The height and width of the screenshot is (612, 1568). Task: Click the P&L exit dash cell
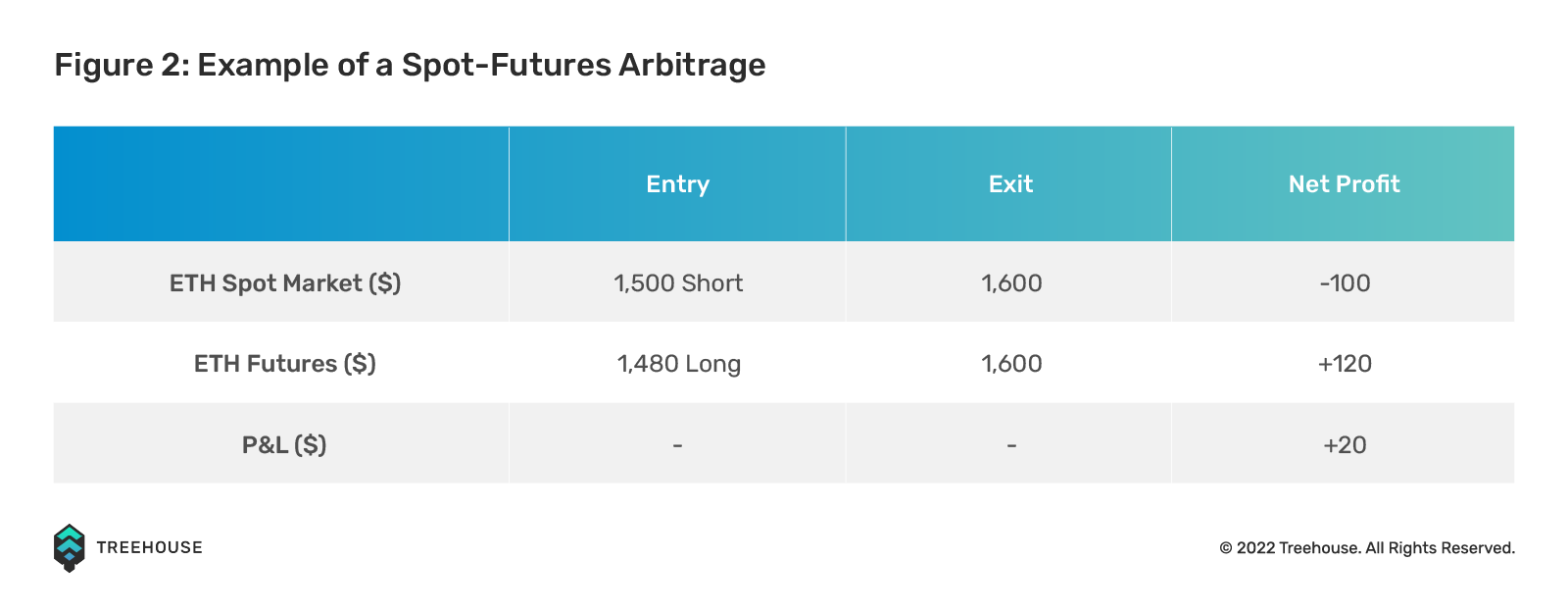pyautogui.click(x=1010, y=443)
